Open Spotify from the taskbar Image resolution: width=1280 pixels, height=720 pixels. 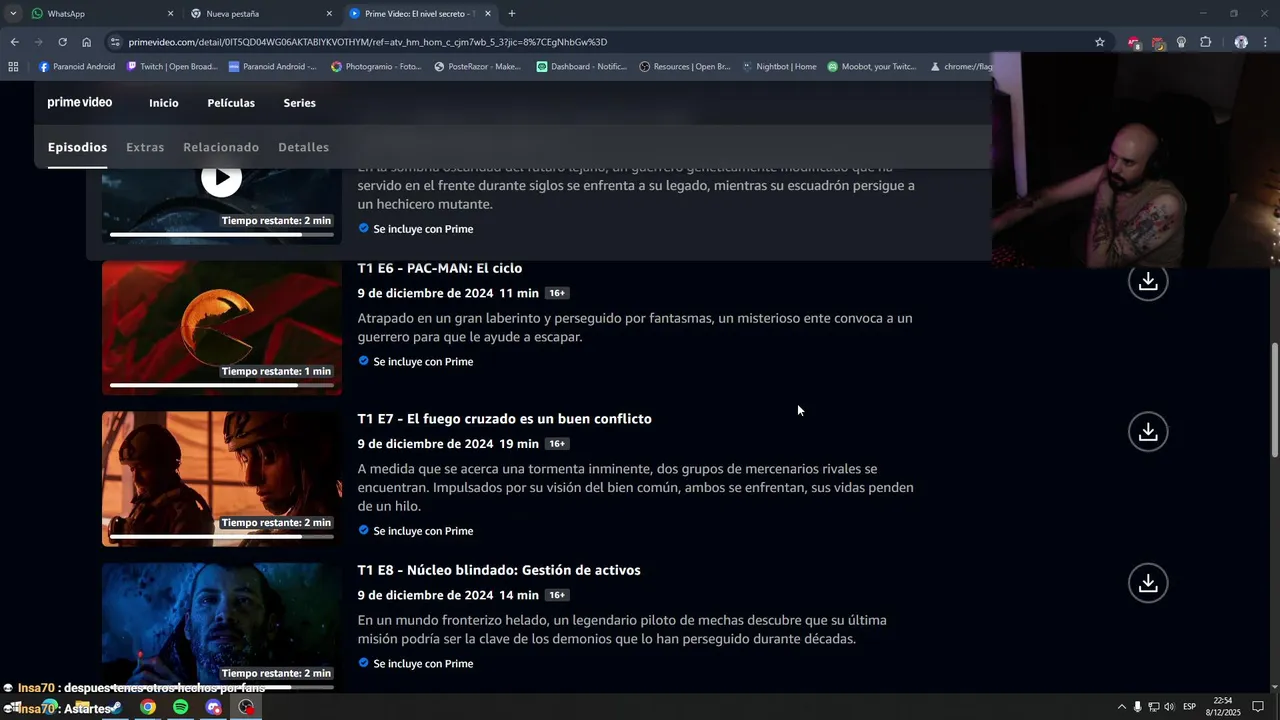pyautogui.click(x=180, y=707)
